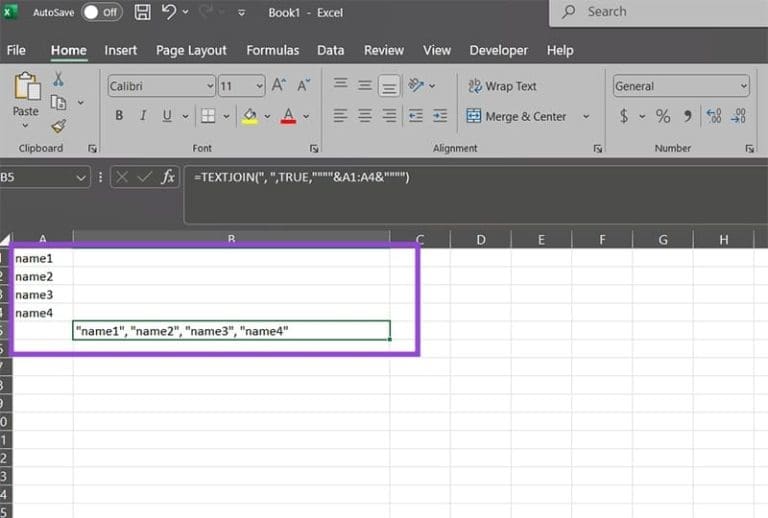Viewport: 768px width, 518px height.
Task: Toggle the AutoSave switch
Action: [x=101, y=13]
